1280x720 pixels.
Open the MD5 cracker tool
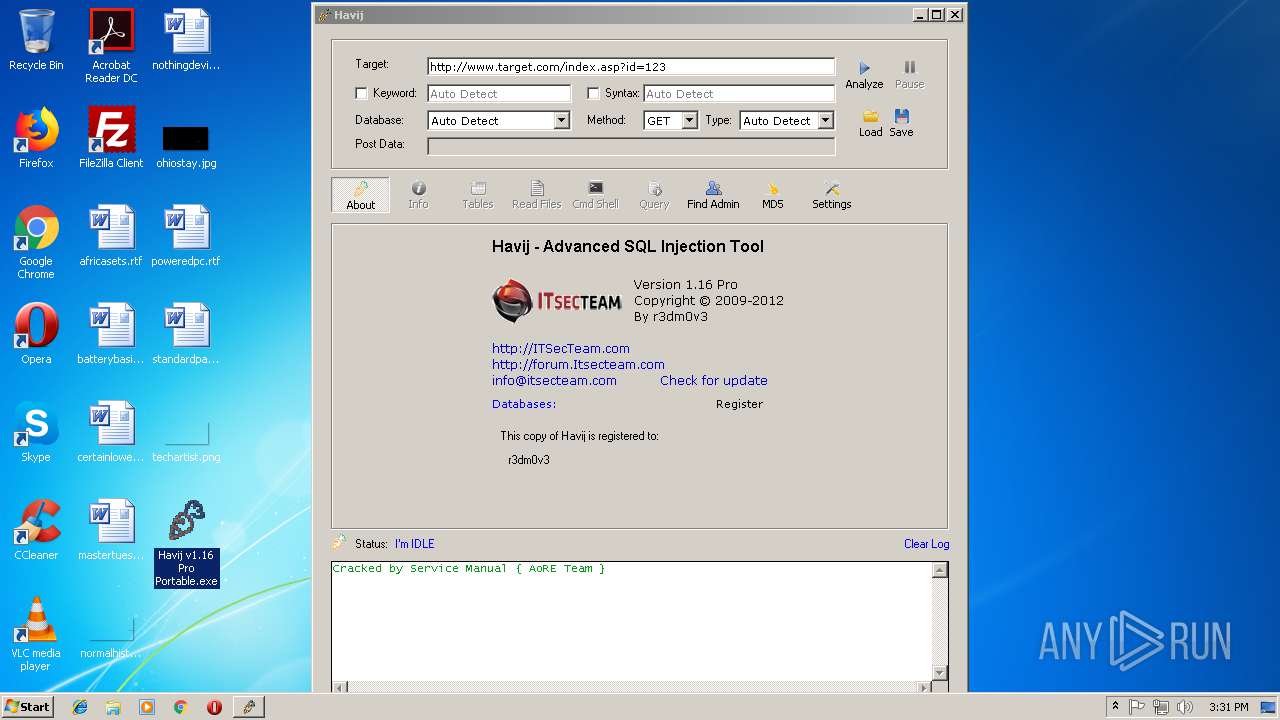tap(772, 195)
